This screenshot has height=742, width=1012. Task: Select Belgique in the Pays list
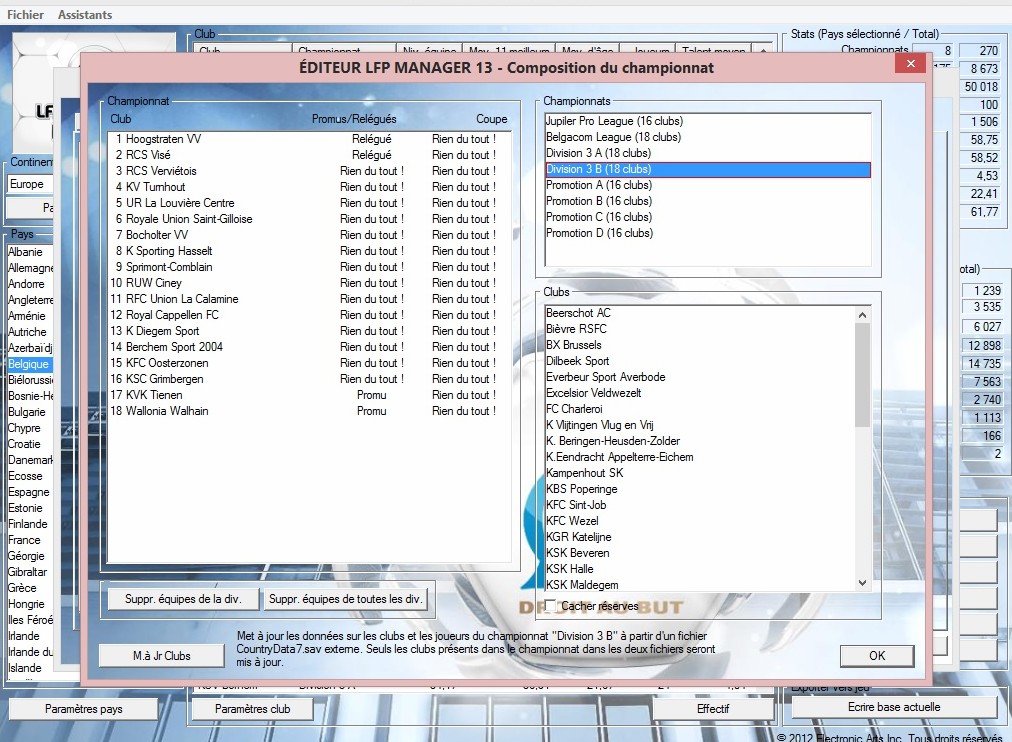(30, 364)
